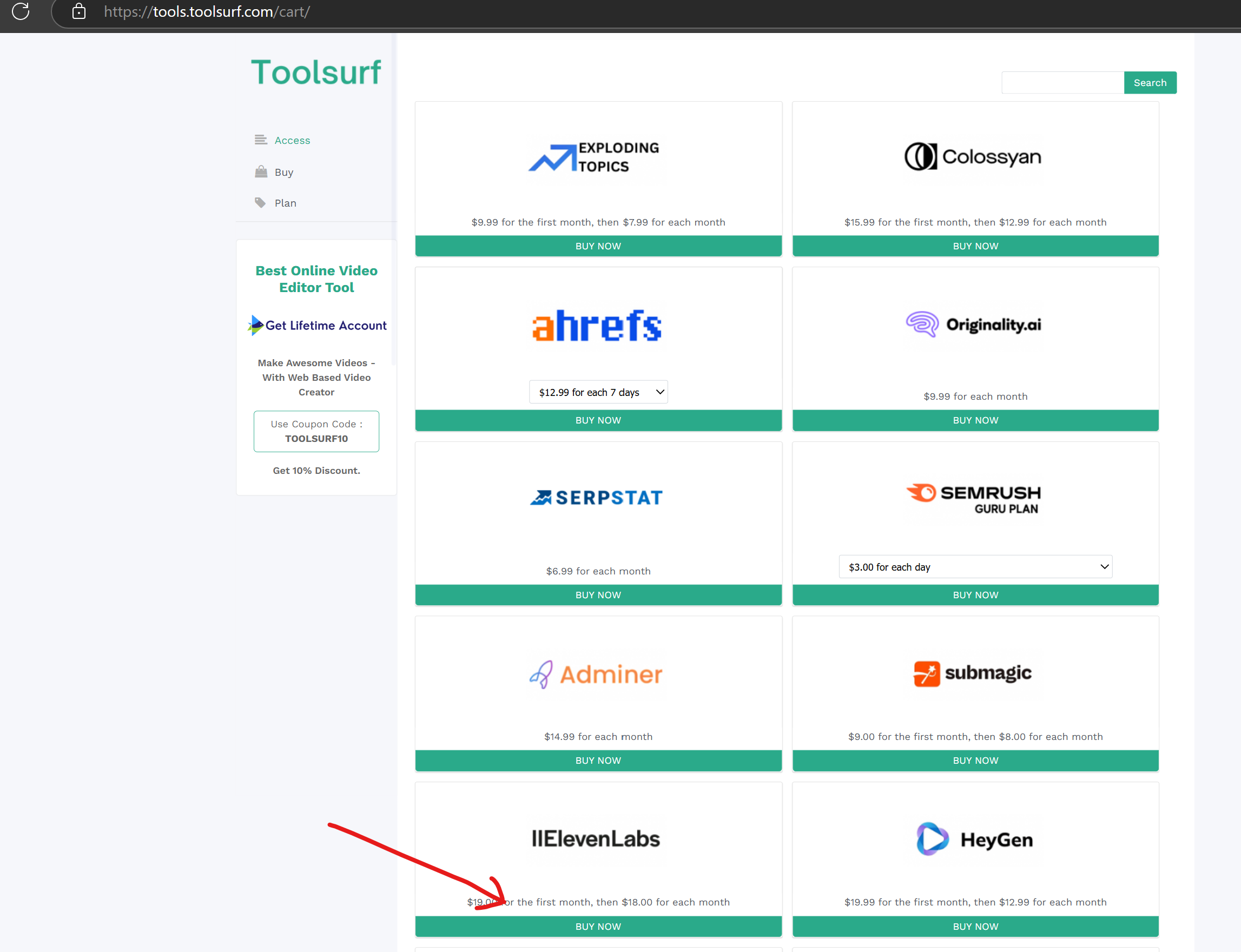
Task: Open the Plan menu item
Action: coord(286,203)
